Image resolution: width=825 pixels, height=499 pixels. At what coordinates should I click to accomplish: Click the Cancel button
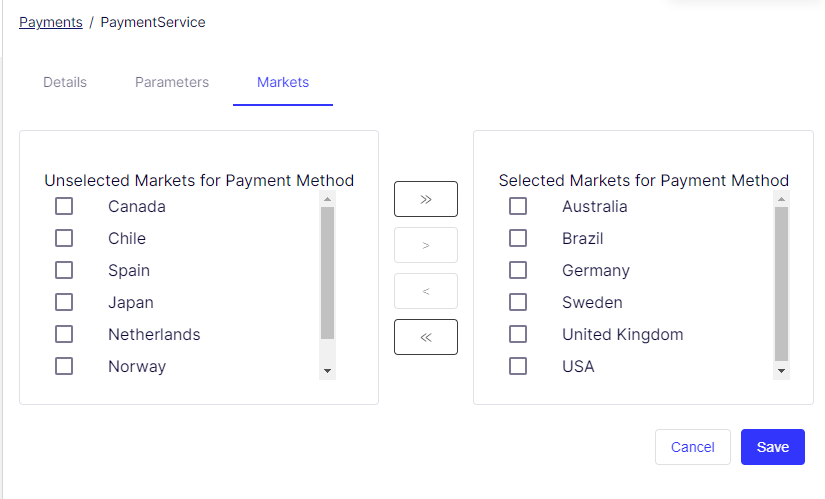point(693,447)
